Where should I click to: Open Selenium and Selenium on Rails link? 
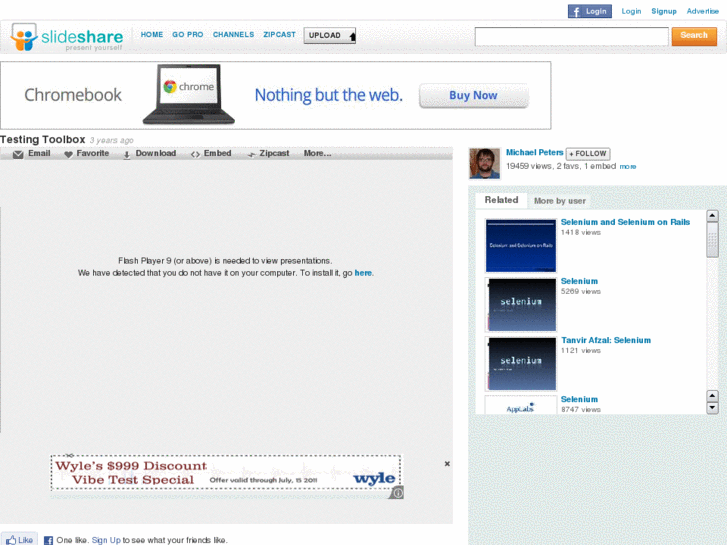(x=625, y=222)
